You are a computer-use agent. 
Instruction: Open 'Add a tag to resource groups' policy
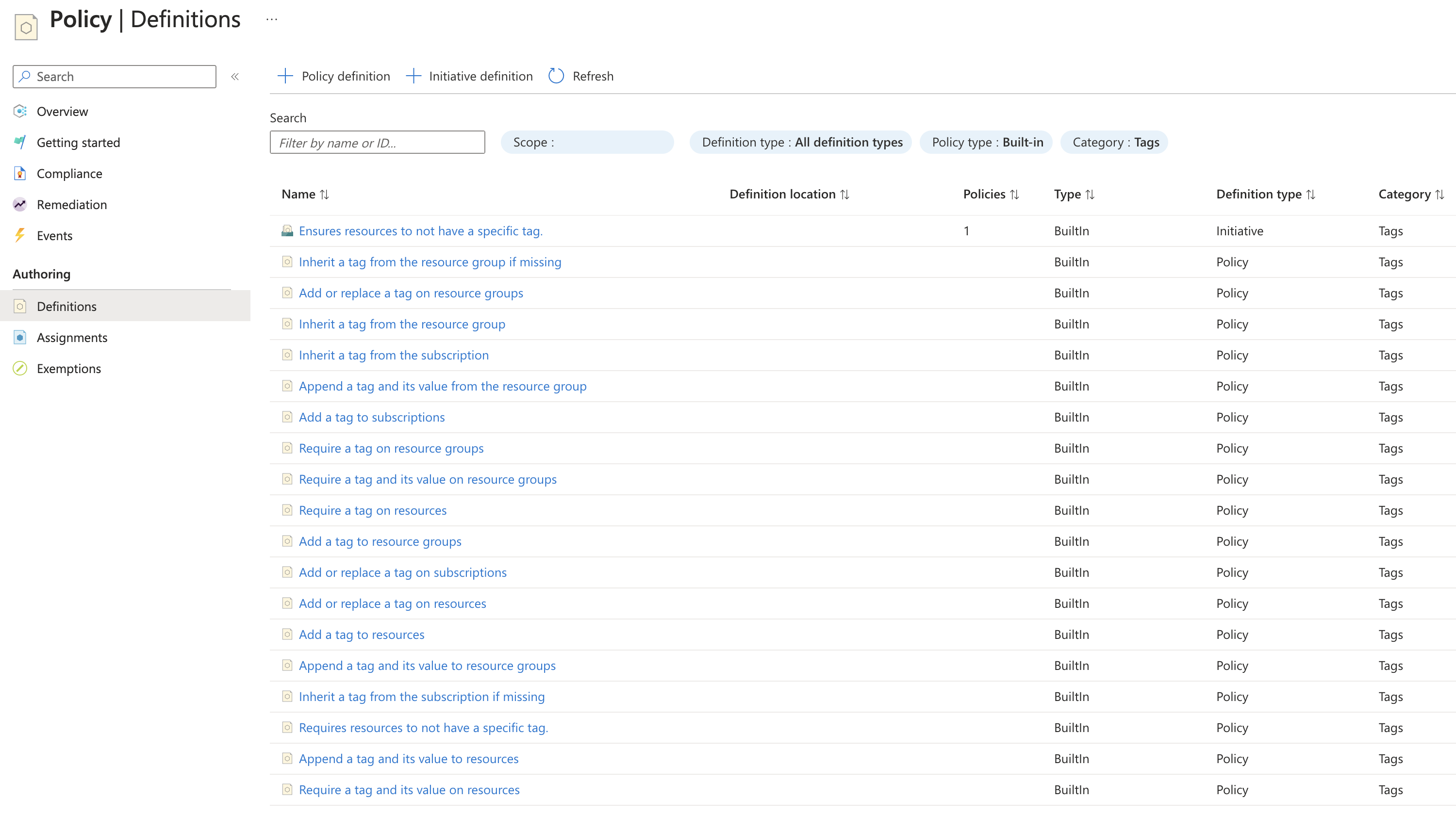pyautogui.click(x=380, y=542)
